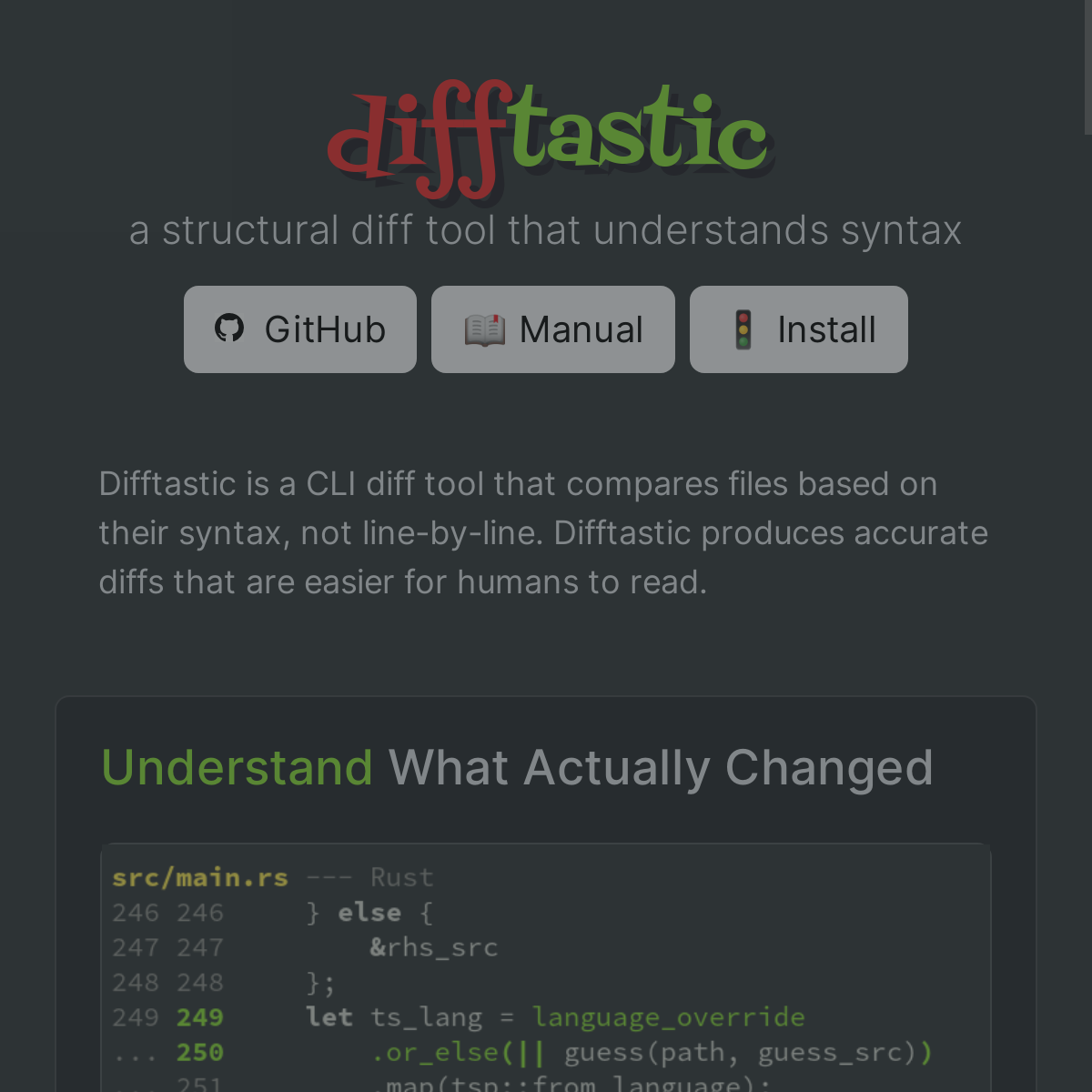Click the highlighted line number 250
The height and width of the screenshot is (1092, 1092).
(200, 1052)
